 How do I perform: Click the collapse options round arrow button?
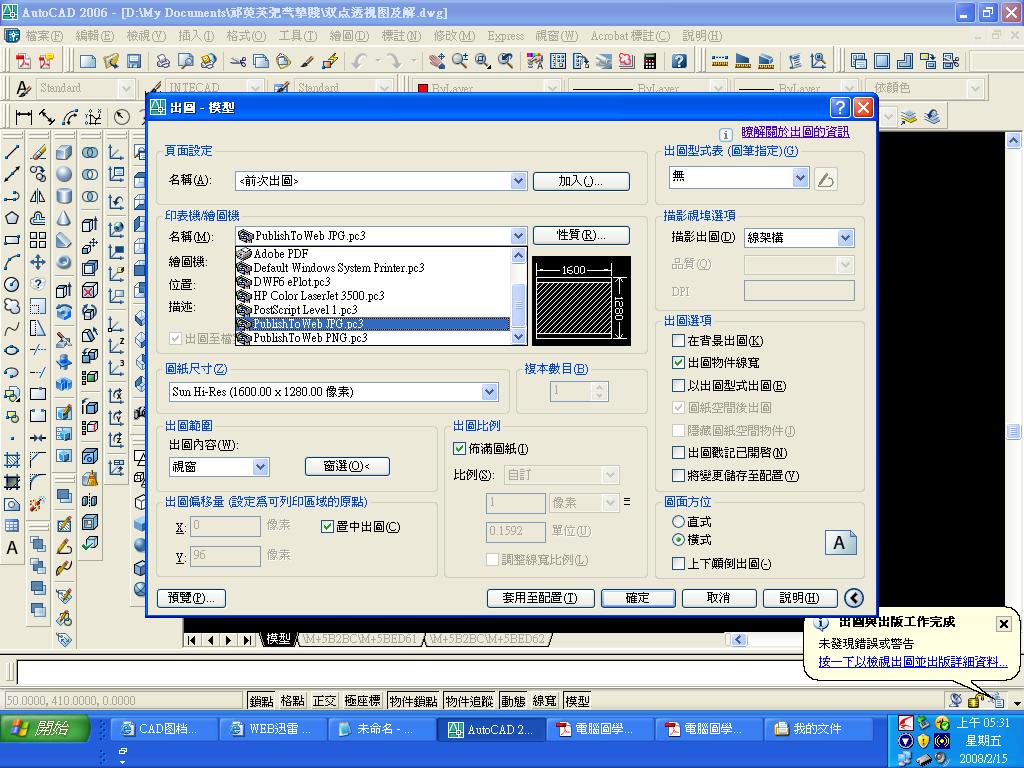click(854, 598)
